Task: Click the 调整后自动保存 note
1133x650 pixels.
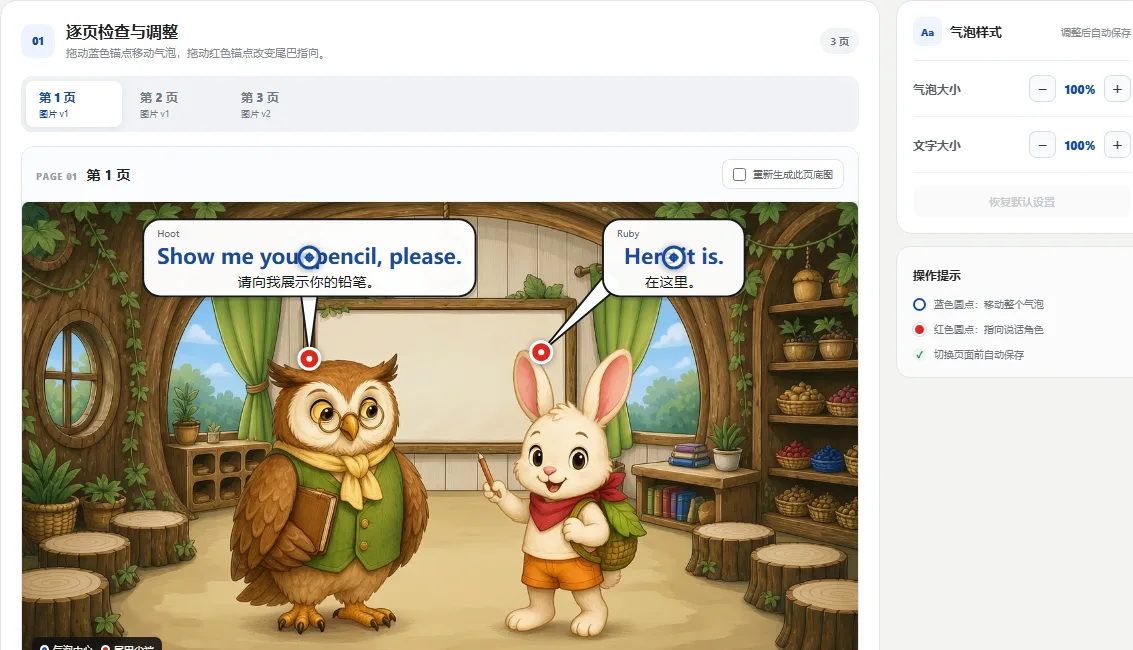Action: coord(1095,32)
